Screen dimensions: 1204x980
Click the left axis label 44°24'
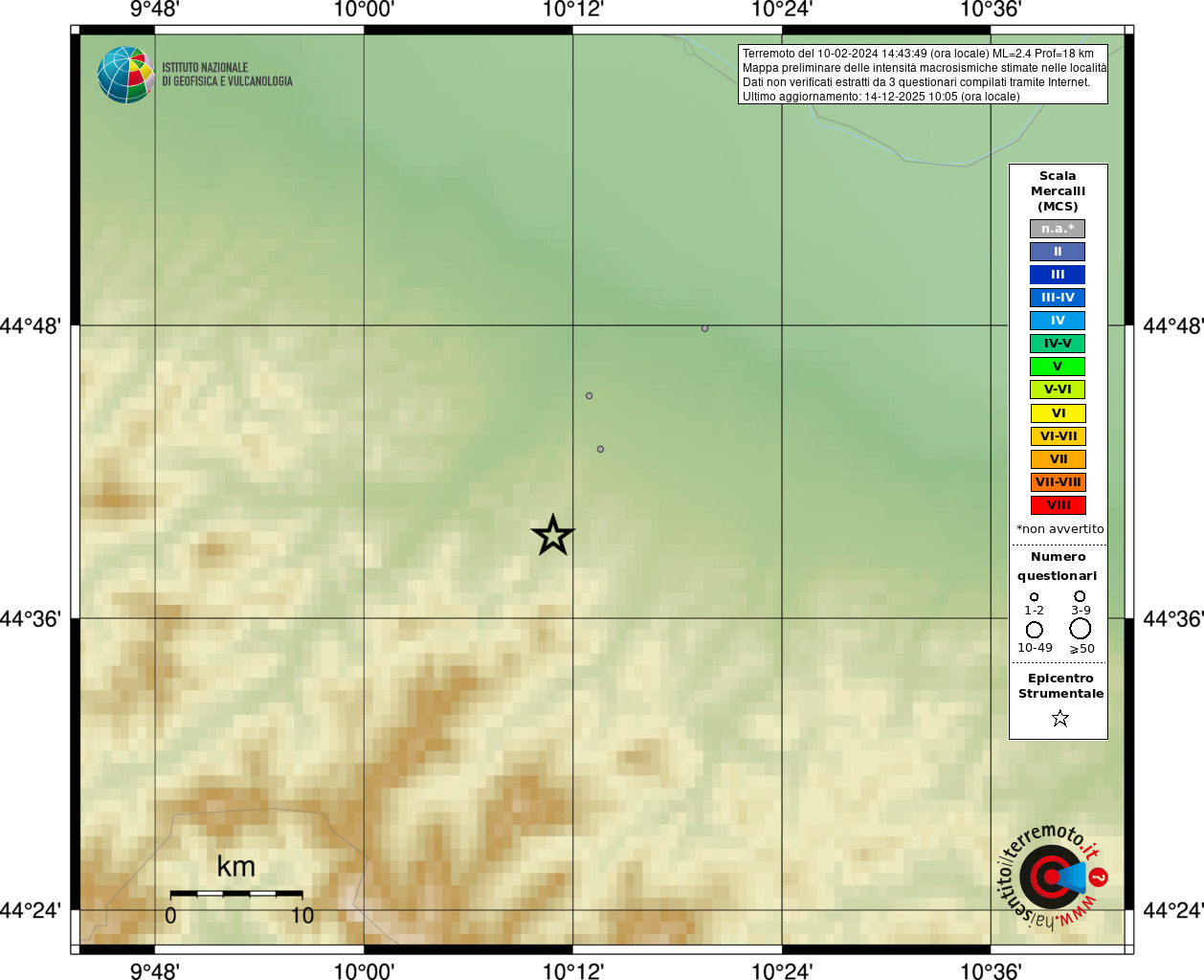pyautogui.click(x=31, y=910)
